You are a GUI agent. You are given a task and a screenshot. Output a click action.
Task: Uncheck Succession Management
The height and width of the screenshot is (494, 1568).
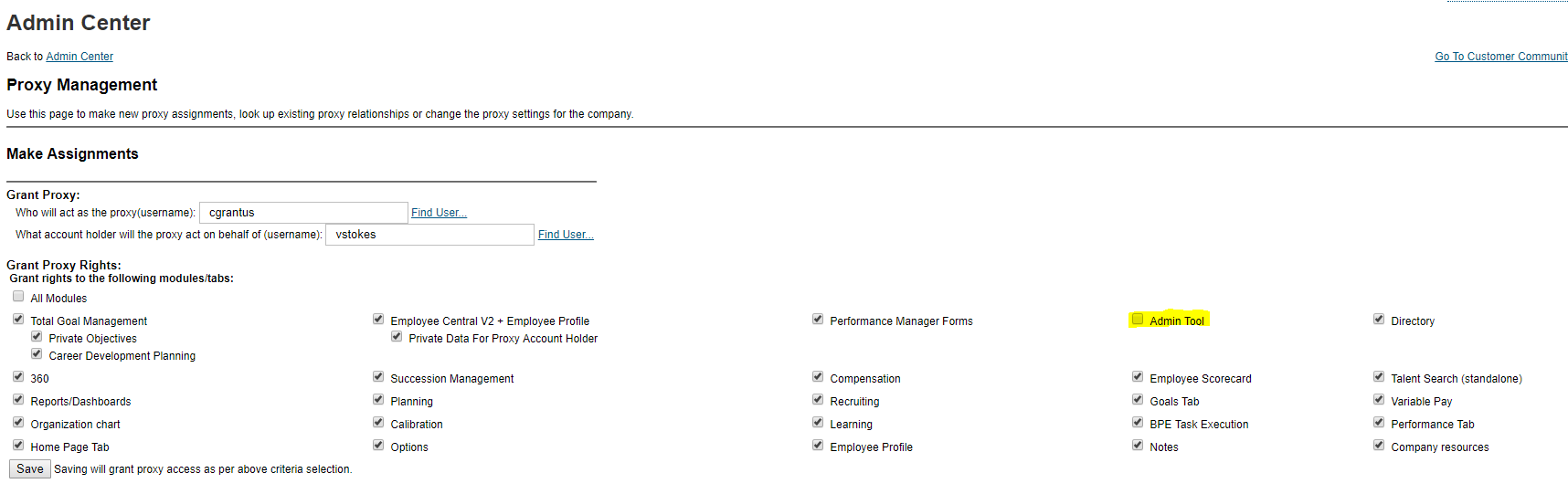click(x=378, y=377)
